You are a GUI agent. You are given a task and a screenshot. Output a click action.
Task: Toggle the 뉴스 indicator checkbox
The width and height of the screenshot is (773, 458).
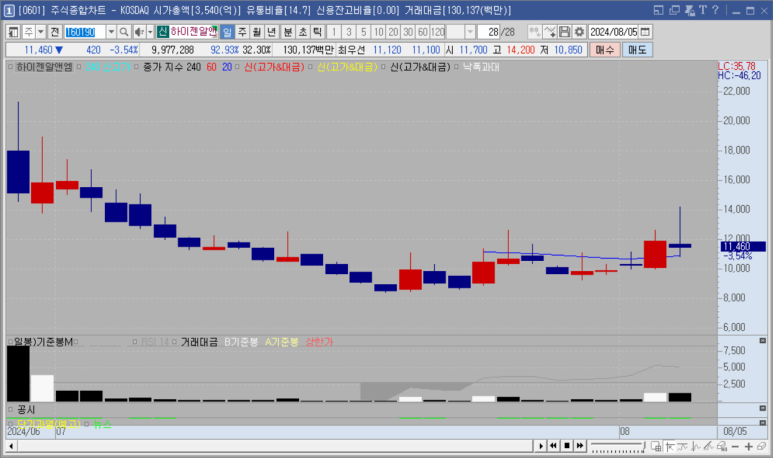click(87, 424)
